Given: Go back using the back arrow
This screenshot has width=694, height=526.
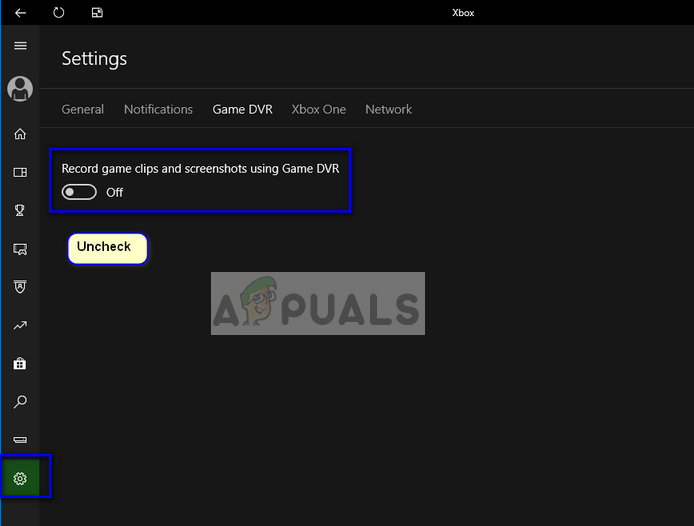Looking at the screenshot, I should [20, 13].
